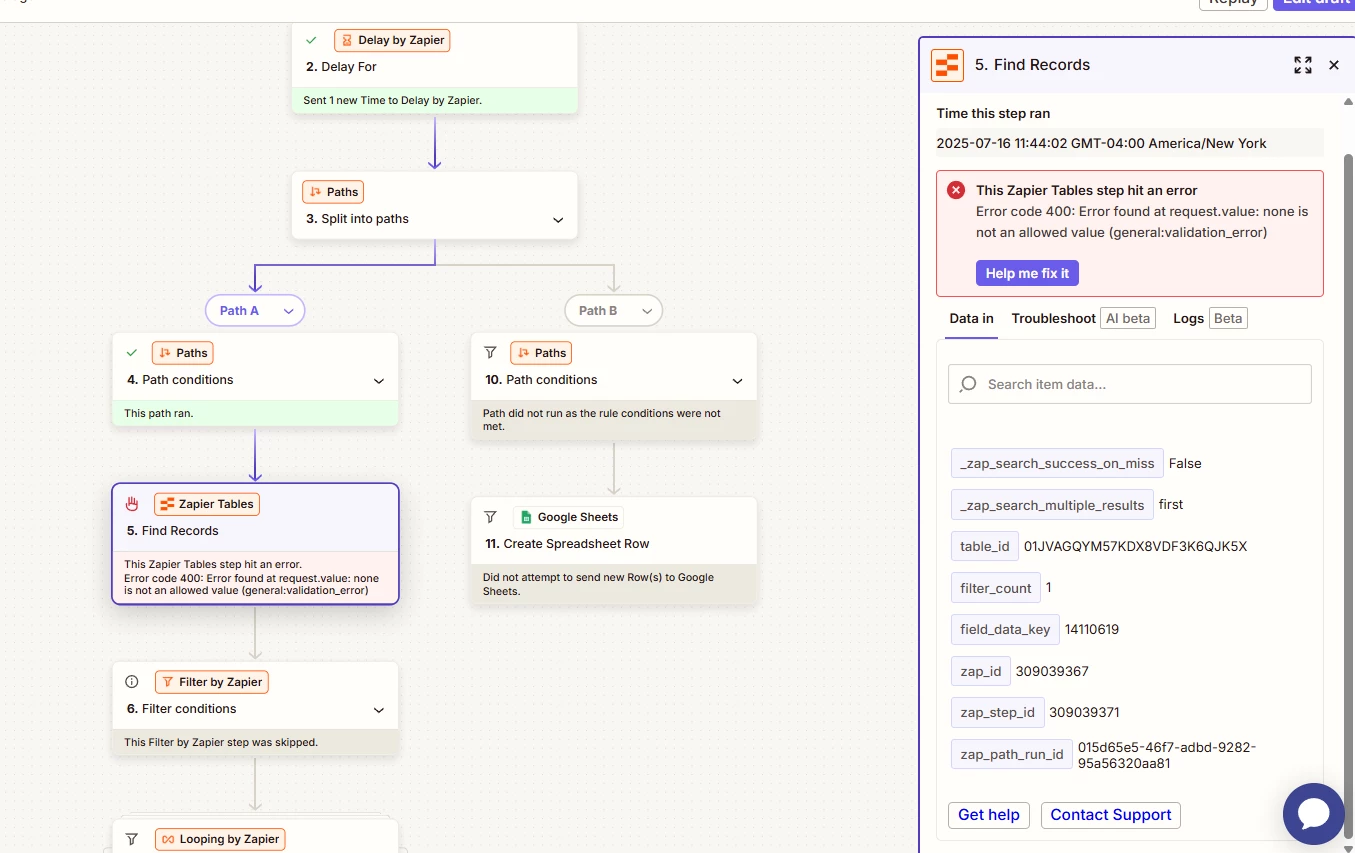
Task: Expand step 4 Path conditions chevron
Action: coord(379,381)
